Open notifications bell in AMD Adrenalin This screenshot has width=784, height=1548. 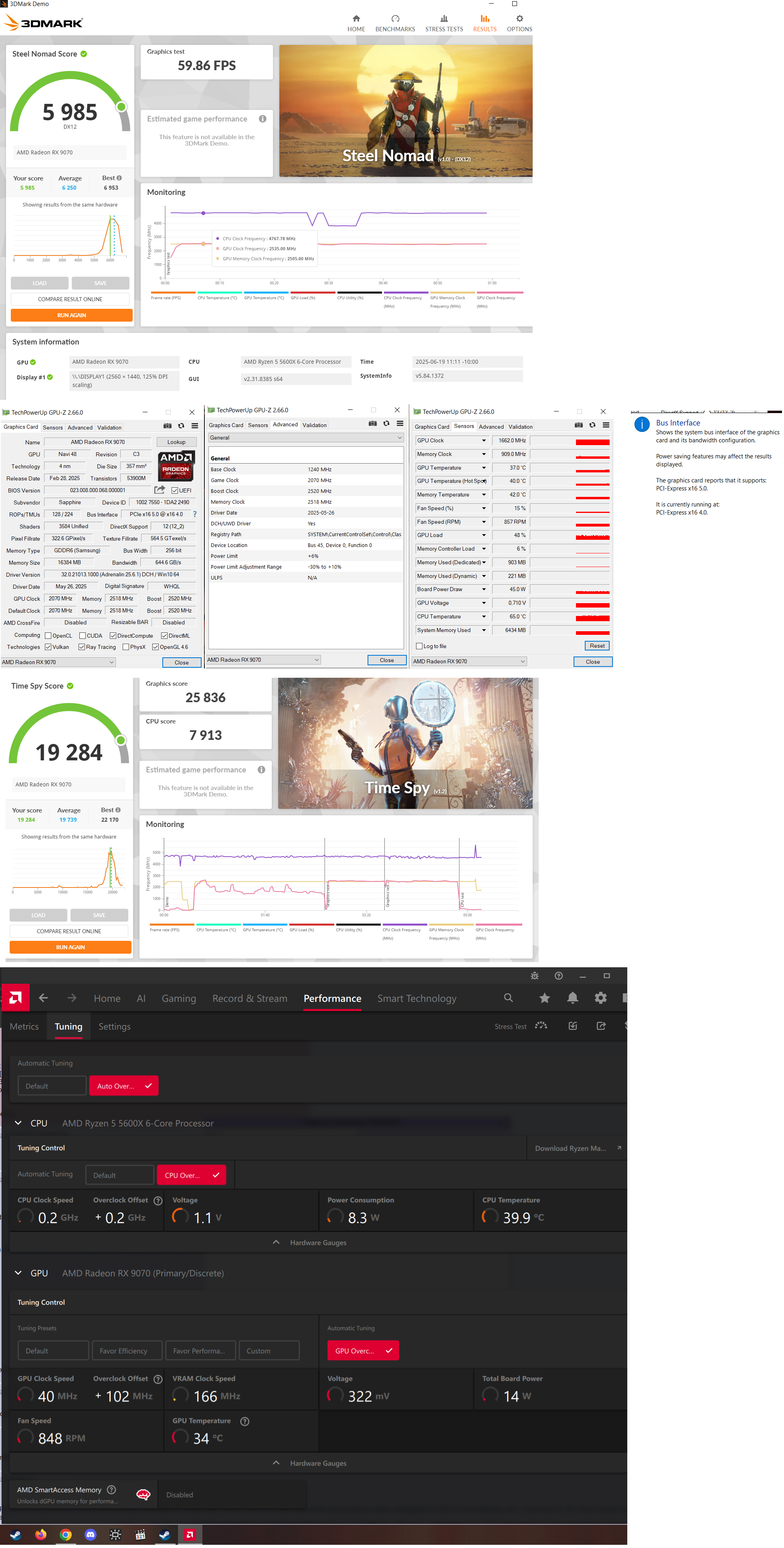[x=572, y=998]
